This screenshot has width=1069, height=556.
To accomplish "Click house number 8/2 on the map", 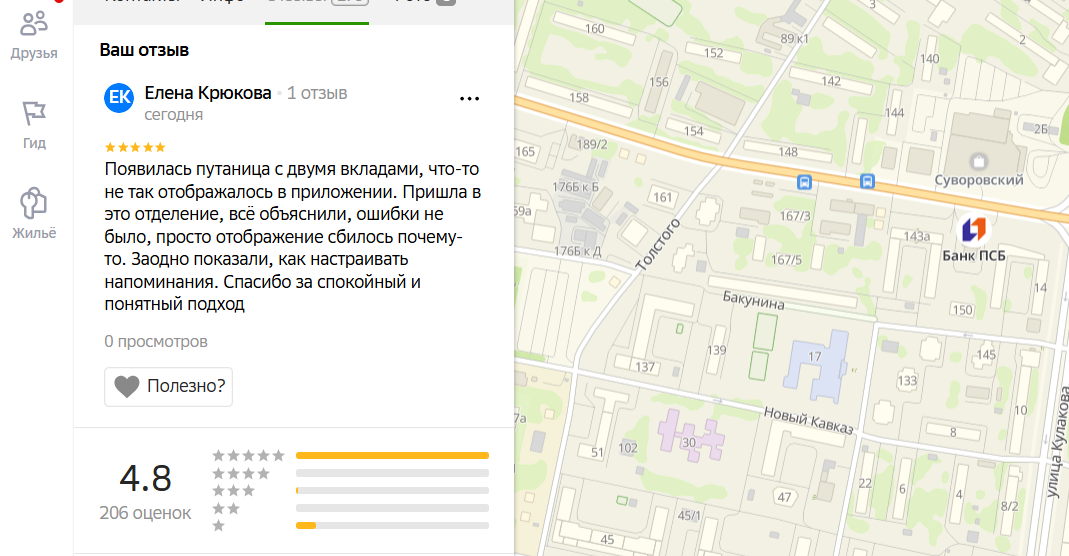I will [1010, 506].
